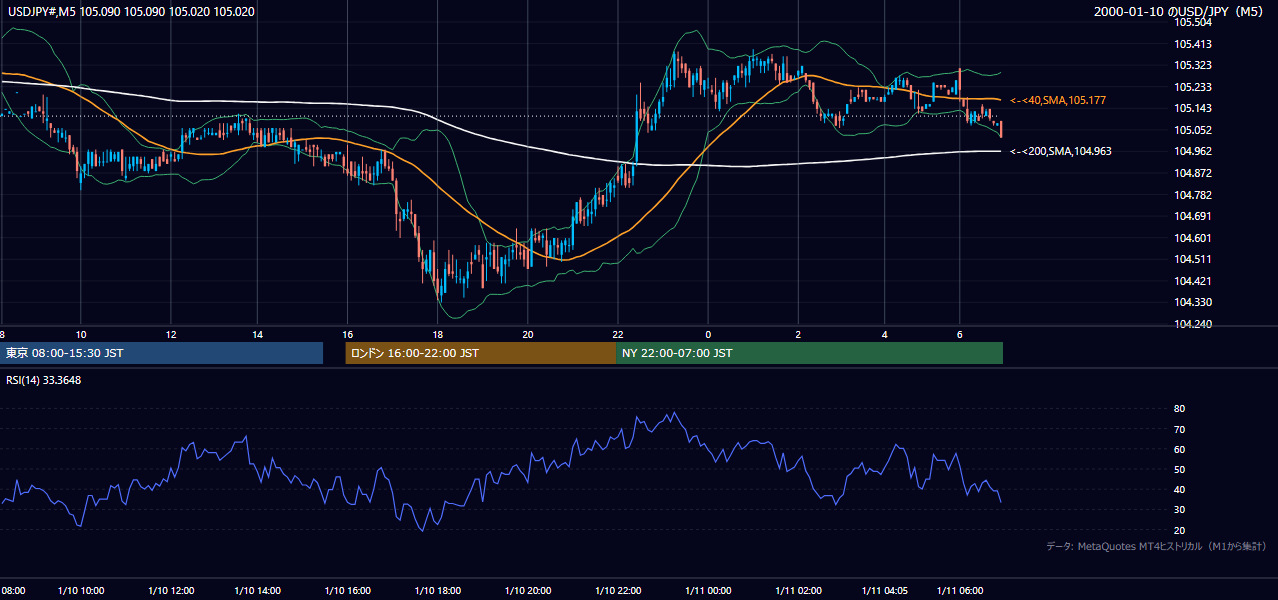Click the '2000-01-10 のUSD/JPY (M5)' chart title
Viewport: 1278px width, 600px height.
(1178, 12)
